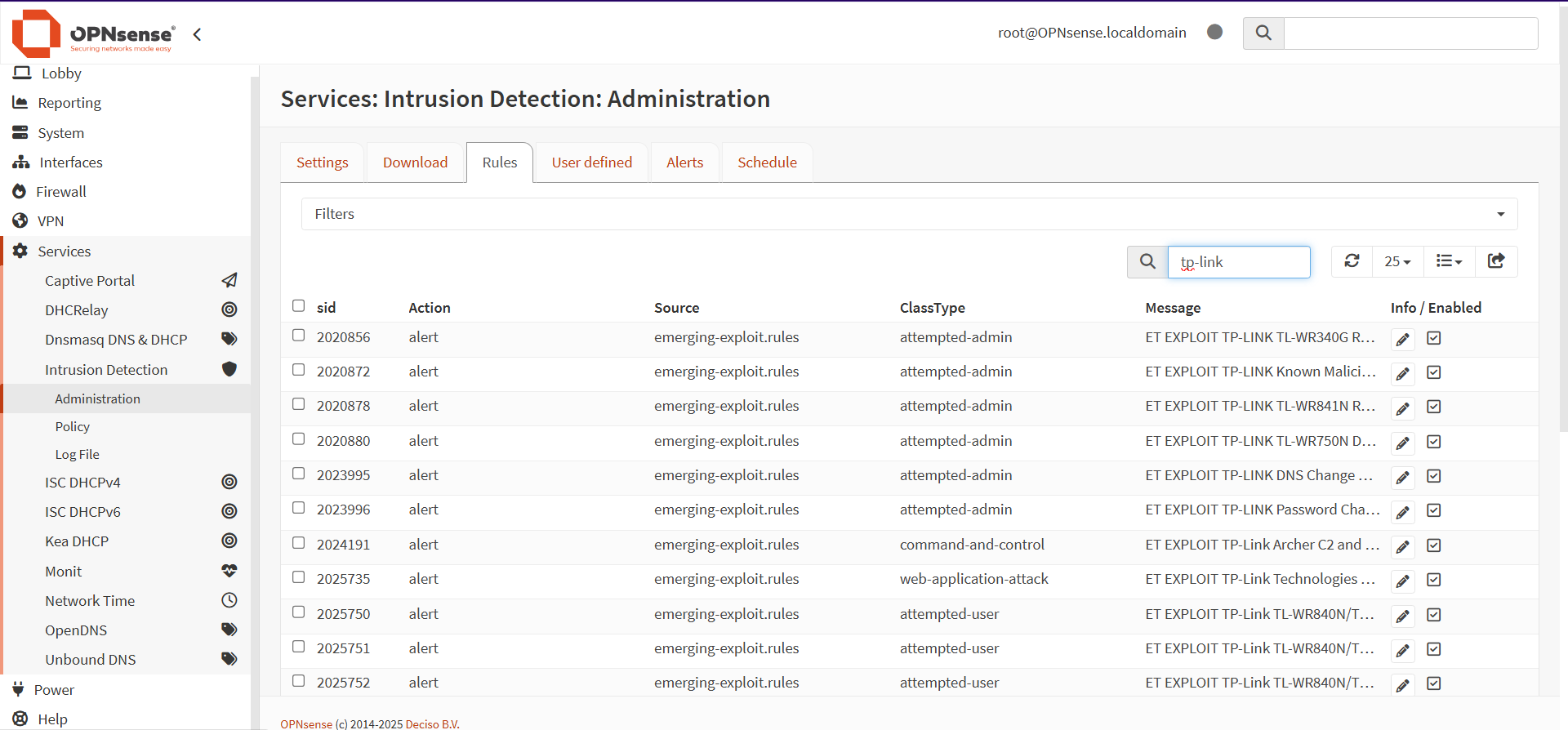Image resolution: width=1568 pixels, height=730 pixels.
Task: Sort by the ClassType column header
Action: click(x=932, y=308)
